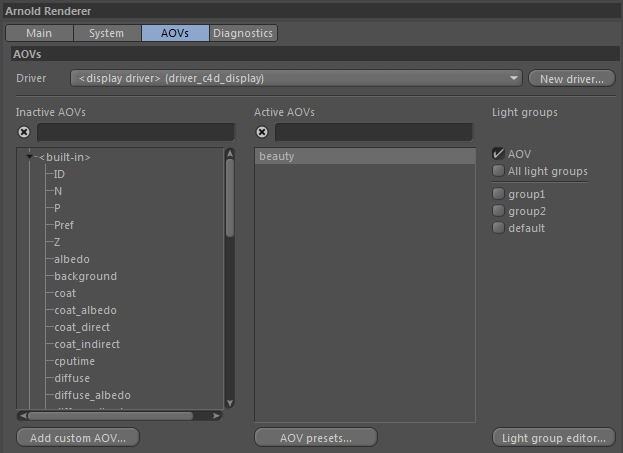
Task: Select the coat_albedo AOV entry
Action: point(85,310)
